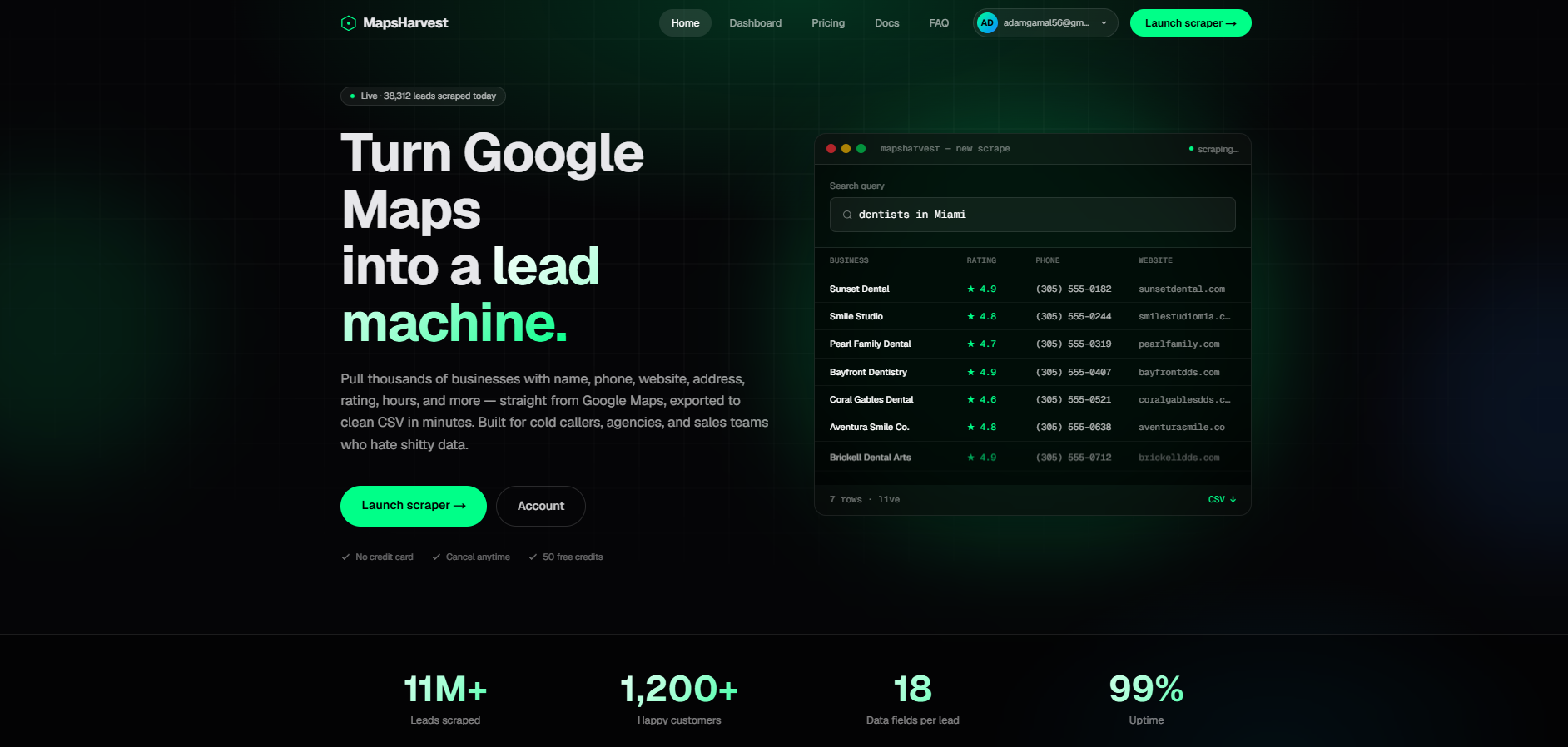Open the Pricing nav item

click(828, 23)
